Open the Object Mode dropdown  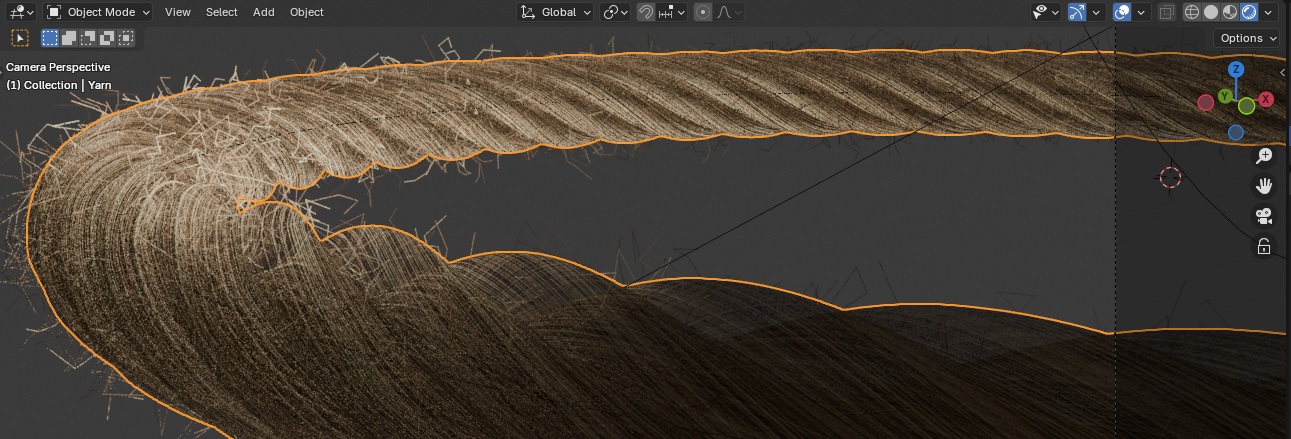98,12
